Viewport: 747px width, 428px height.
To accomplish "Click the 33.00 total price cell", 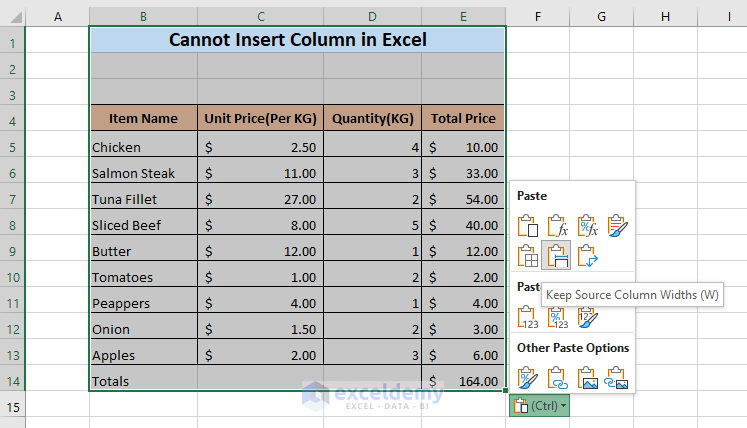I will coord(463,170).
